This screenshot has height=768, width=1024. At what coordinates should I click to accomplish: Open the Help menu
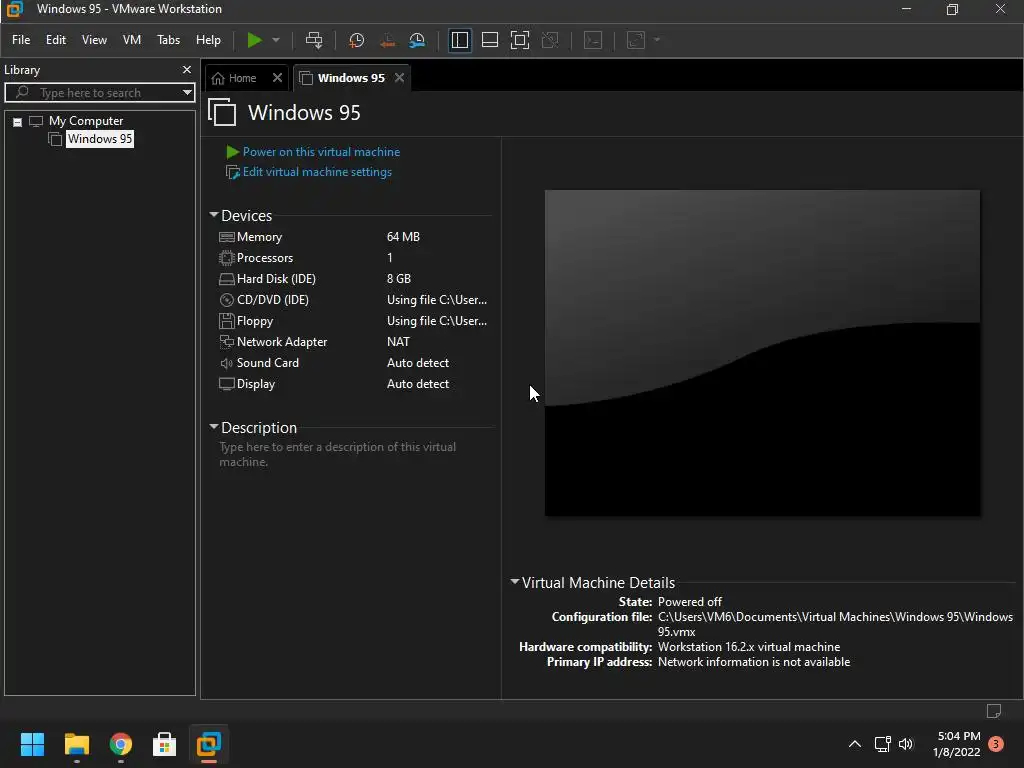click(x=208, y=40)
